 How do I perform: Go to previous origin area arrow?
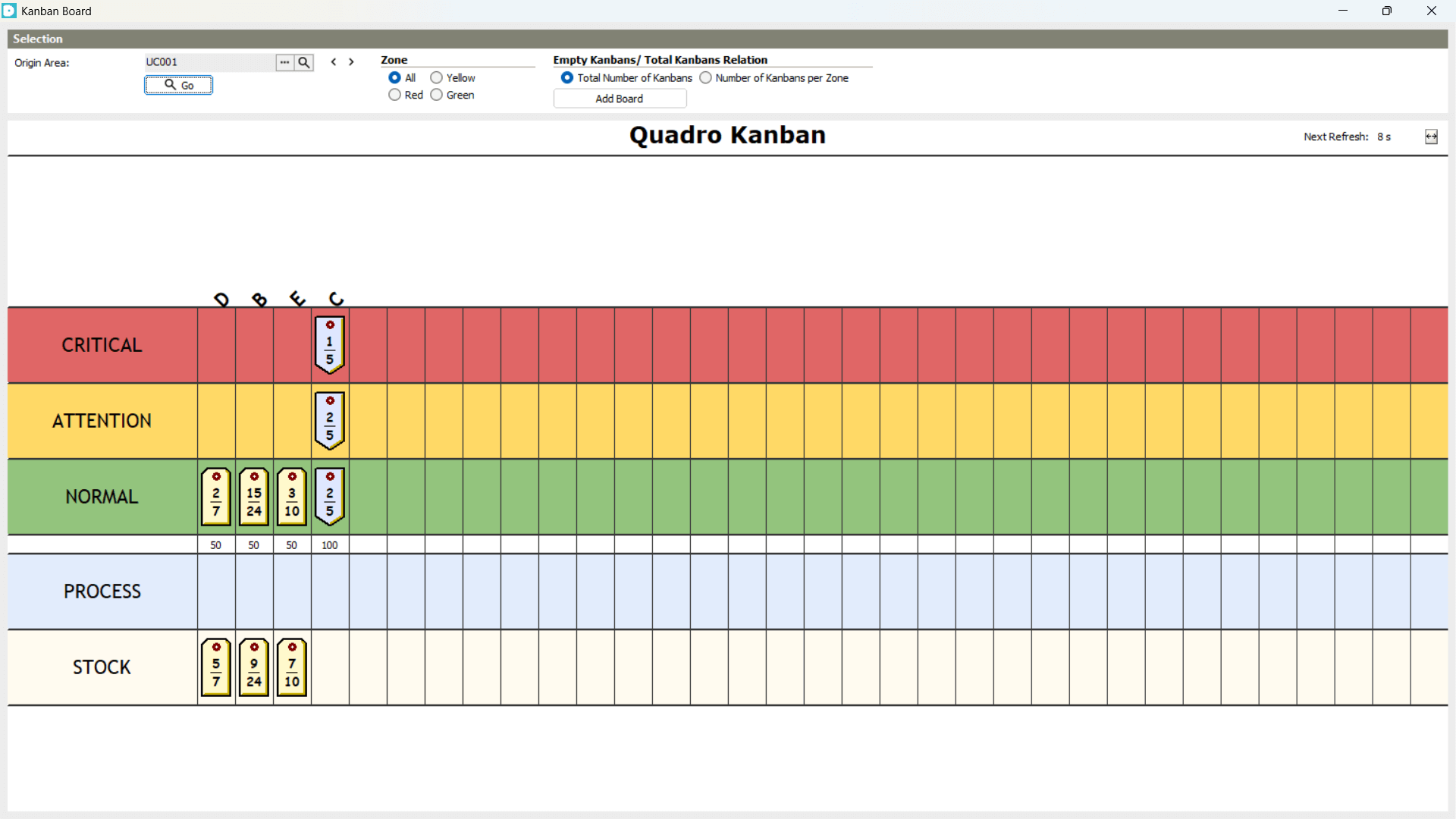click(x=334, y=62)
